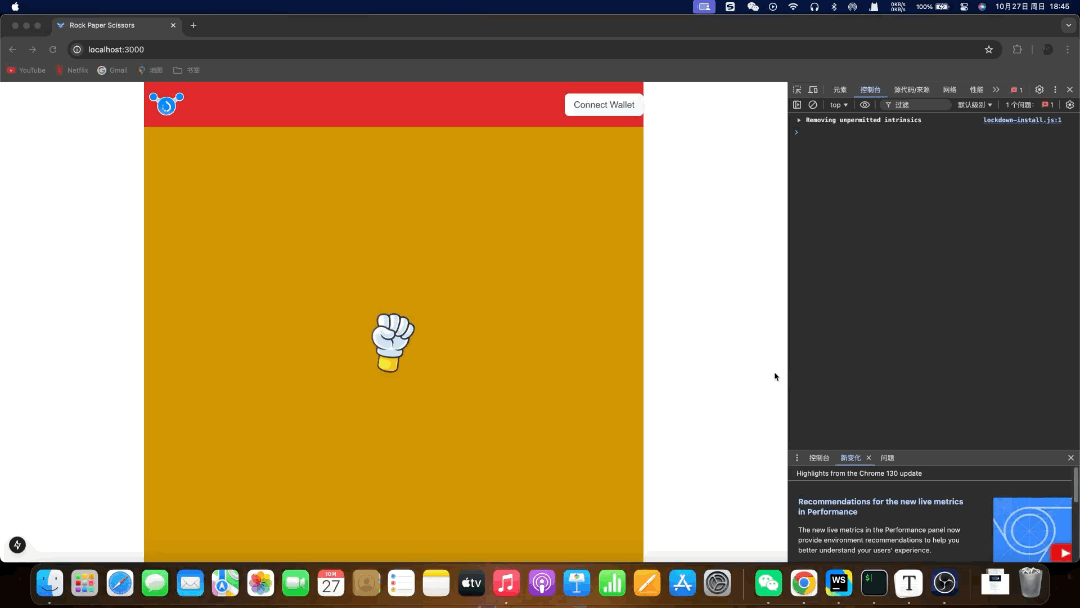The width and height of the screenshot is (1080, 608).
Task: Expand the Removing unpermitted intrinsics message
Action: coord(799,120)
